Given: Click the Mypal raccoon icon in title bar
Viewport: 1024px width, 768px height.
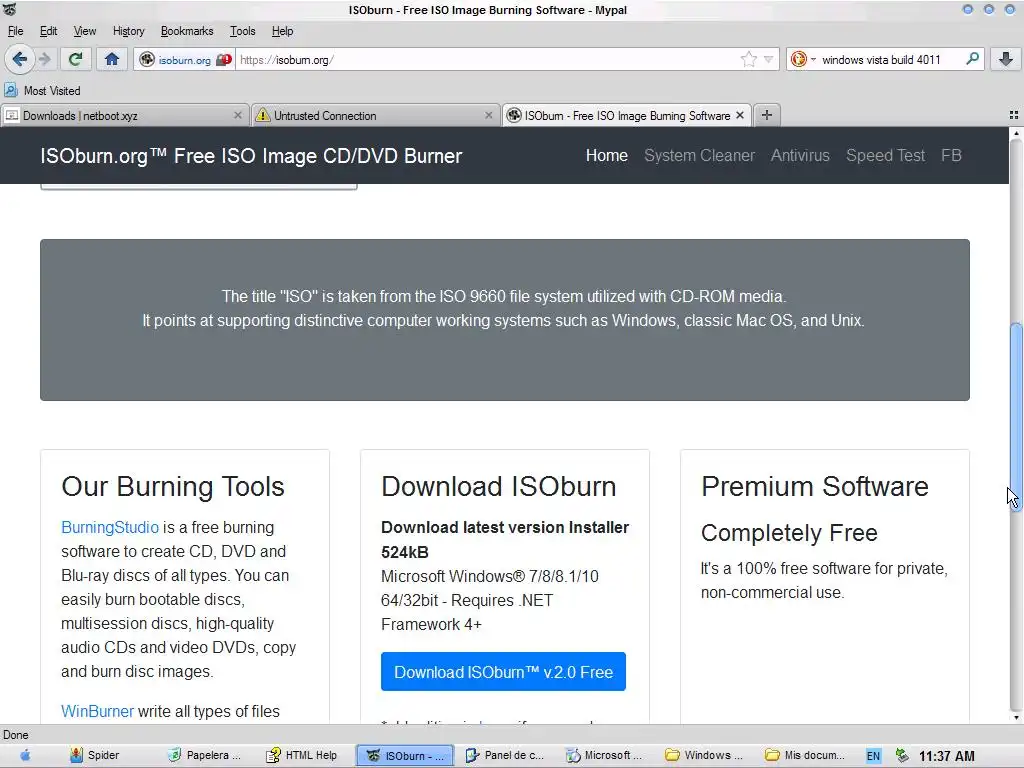Looking at the screenshot, I should 9,9.
